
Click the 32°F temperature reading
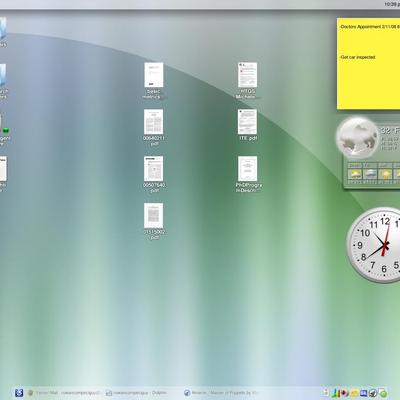pyautogui.click(x=390, y=130)
